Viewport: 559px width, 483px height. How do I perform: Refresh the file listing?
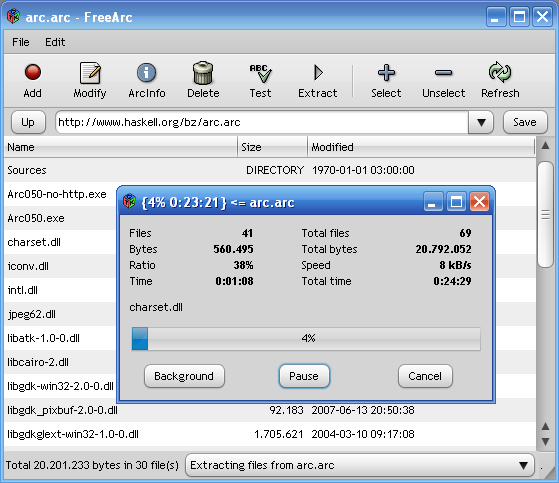500,72
